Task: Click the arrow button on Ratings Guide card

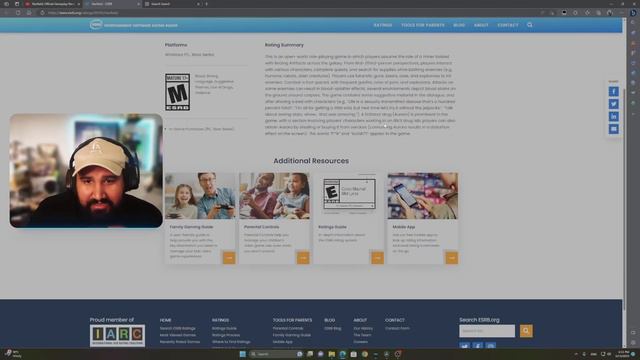Action: tap(378, 258)
